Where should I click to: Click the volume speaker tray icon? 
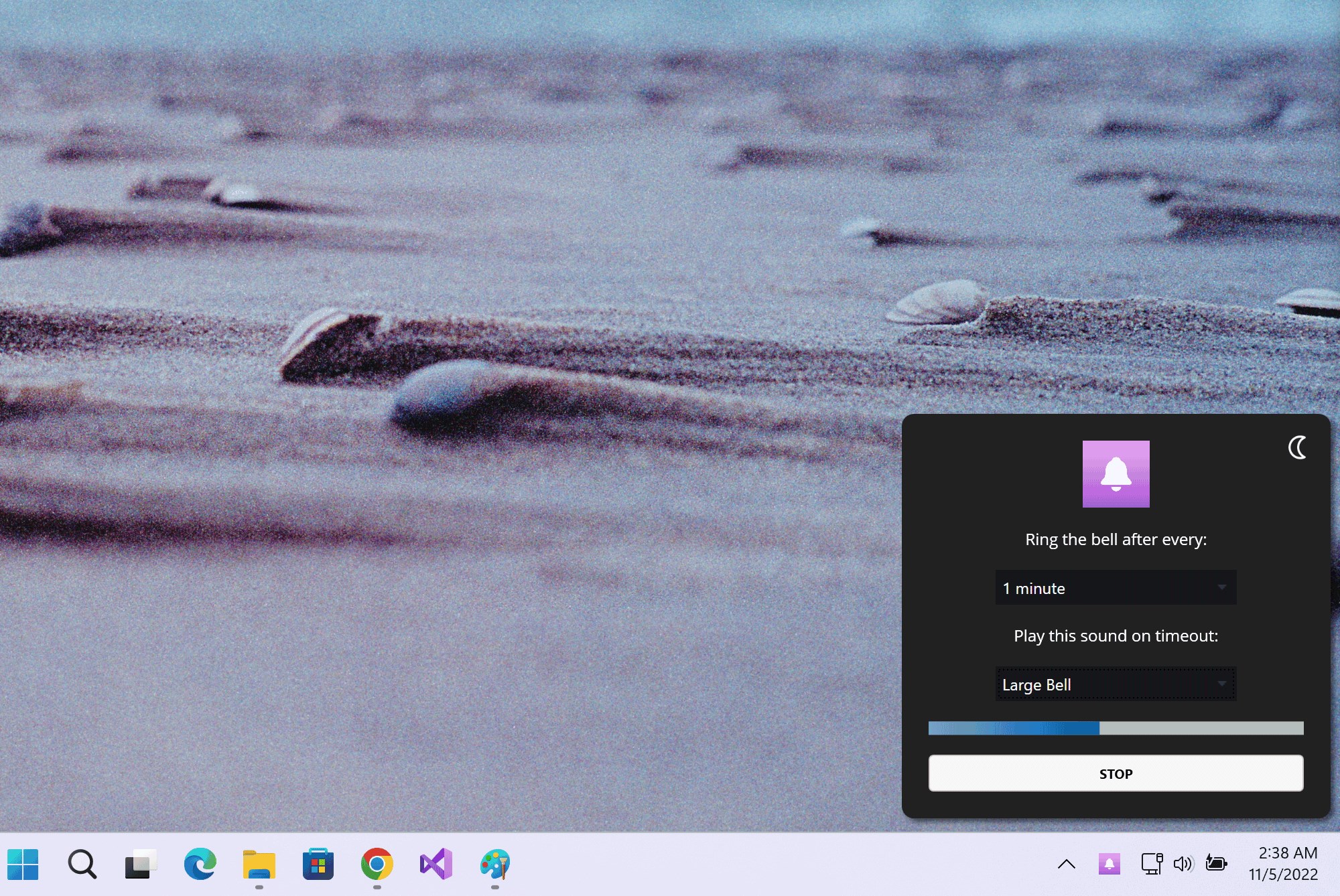click(1183, 864)
